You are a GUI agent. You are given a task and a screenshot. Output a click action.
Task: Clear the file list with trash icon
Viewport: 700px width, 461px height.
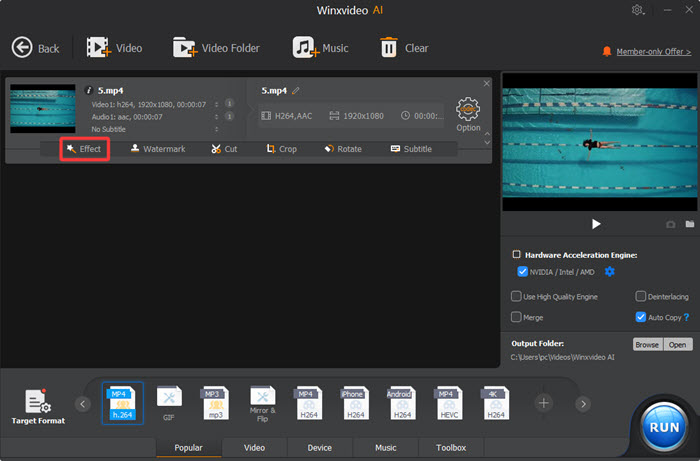tap(404, 48)
